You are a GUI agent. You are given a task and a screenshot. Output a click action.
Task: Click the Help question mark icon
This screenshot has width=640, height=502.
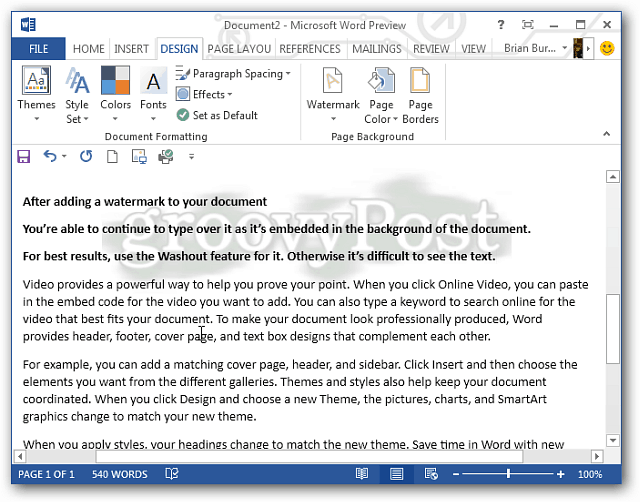tap(501, 24)
